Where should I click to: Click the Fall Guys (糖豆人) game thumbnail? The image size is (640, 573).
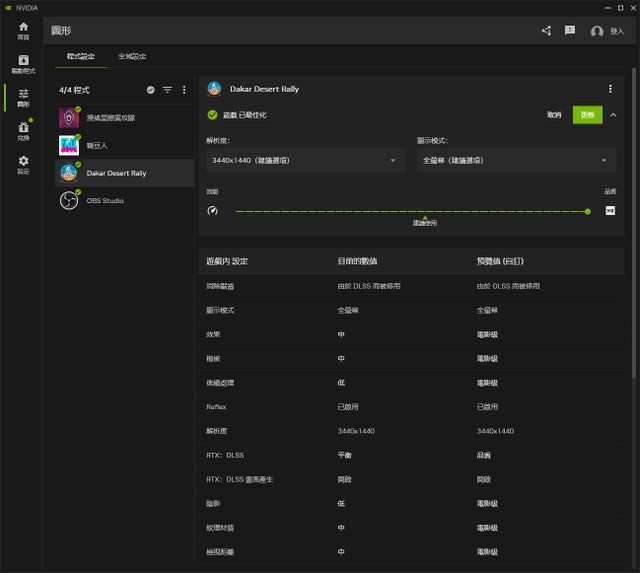coord(69,145)
